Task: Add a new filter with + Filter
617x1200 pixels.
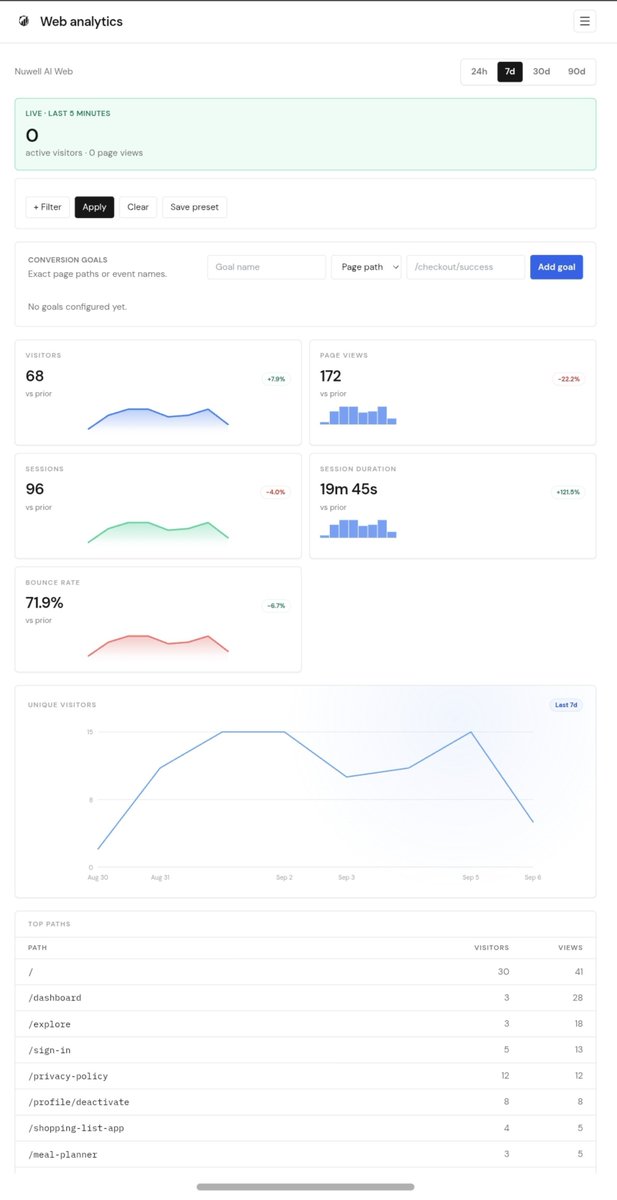Action: (x=47, y=207)
